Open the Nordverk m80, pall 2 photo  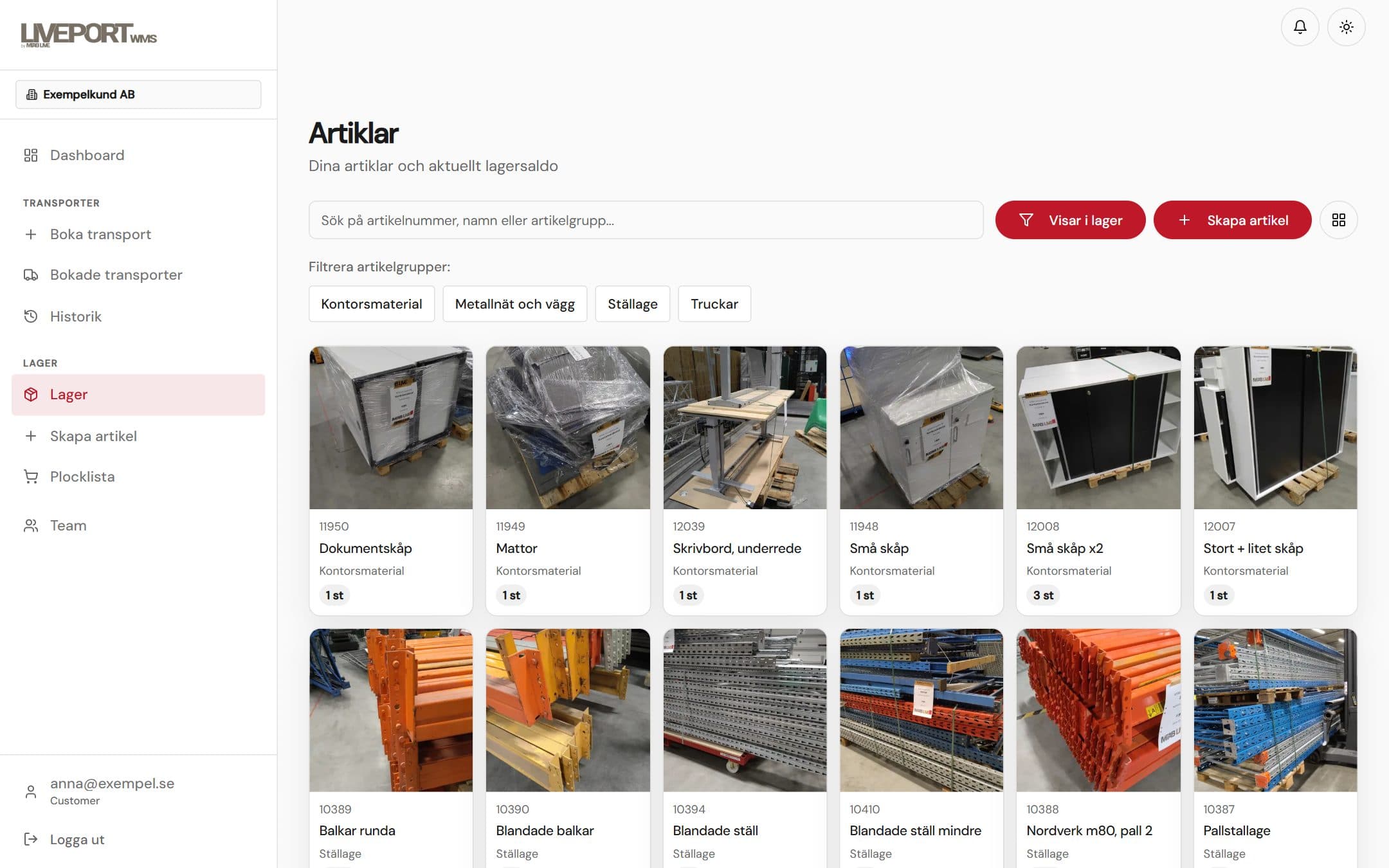1098,710
